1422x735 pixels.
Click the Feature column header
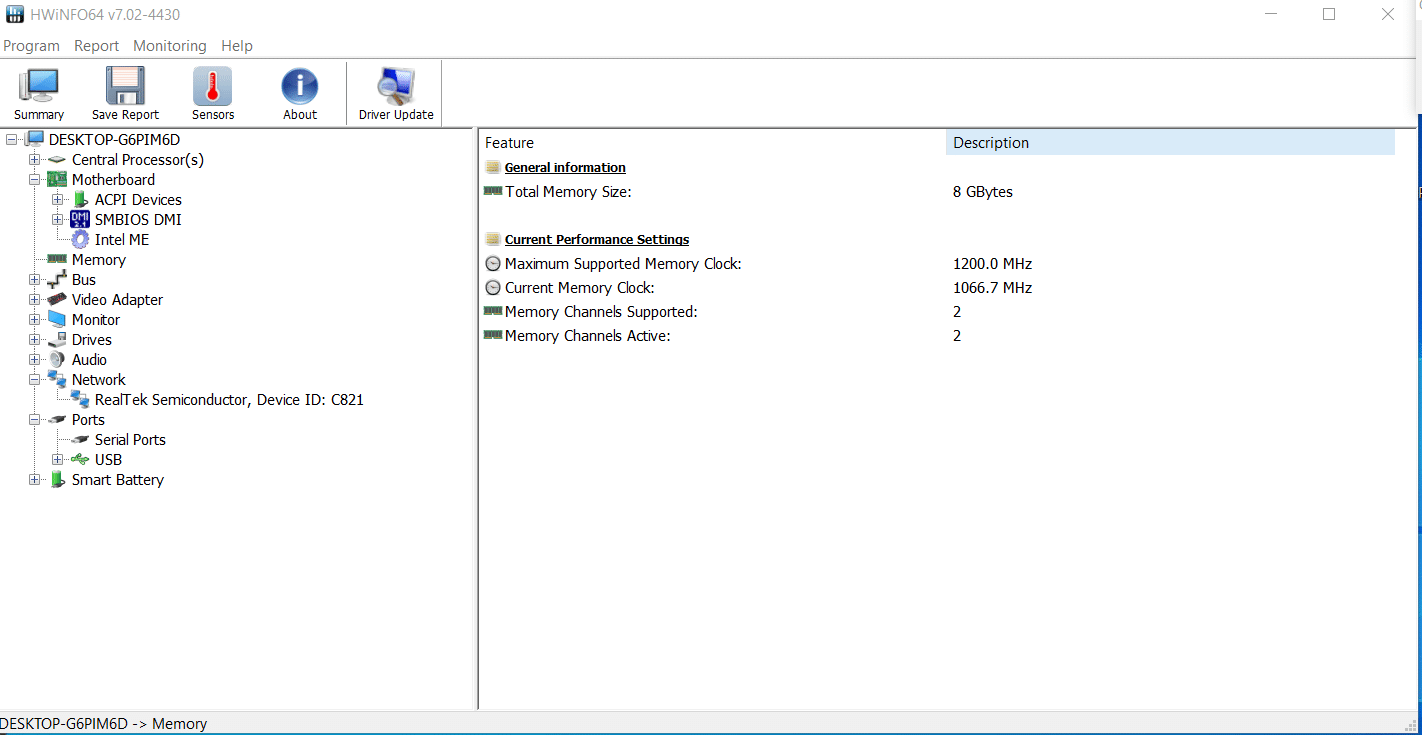(x=712, y=142)
